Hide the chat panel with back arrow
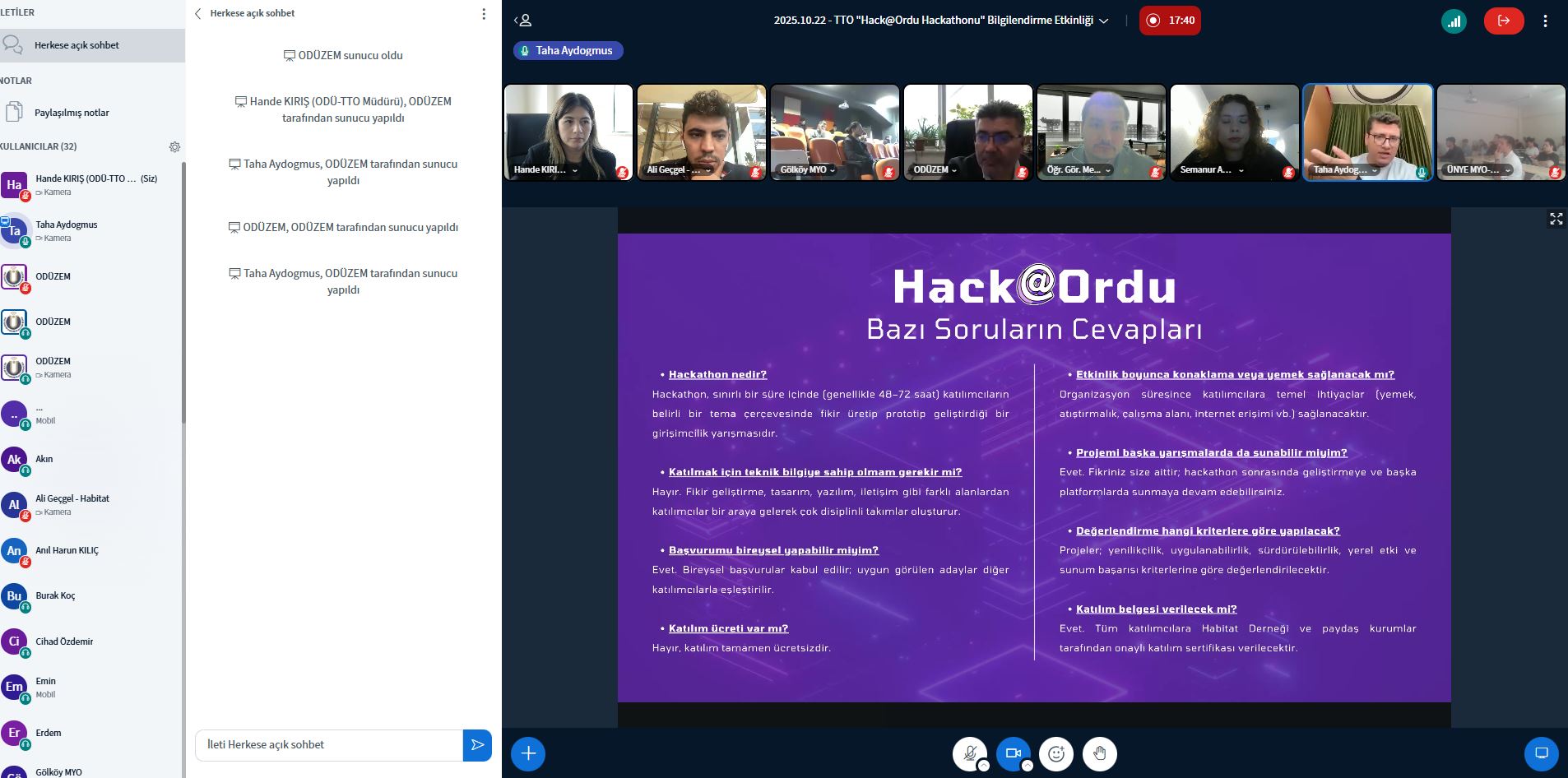Viewport: 1568px width, 778px height. coord(198,14)
